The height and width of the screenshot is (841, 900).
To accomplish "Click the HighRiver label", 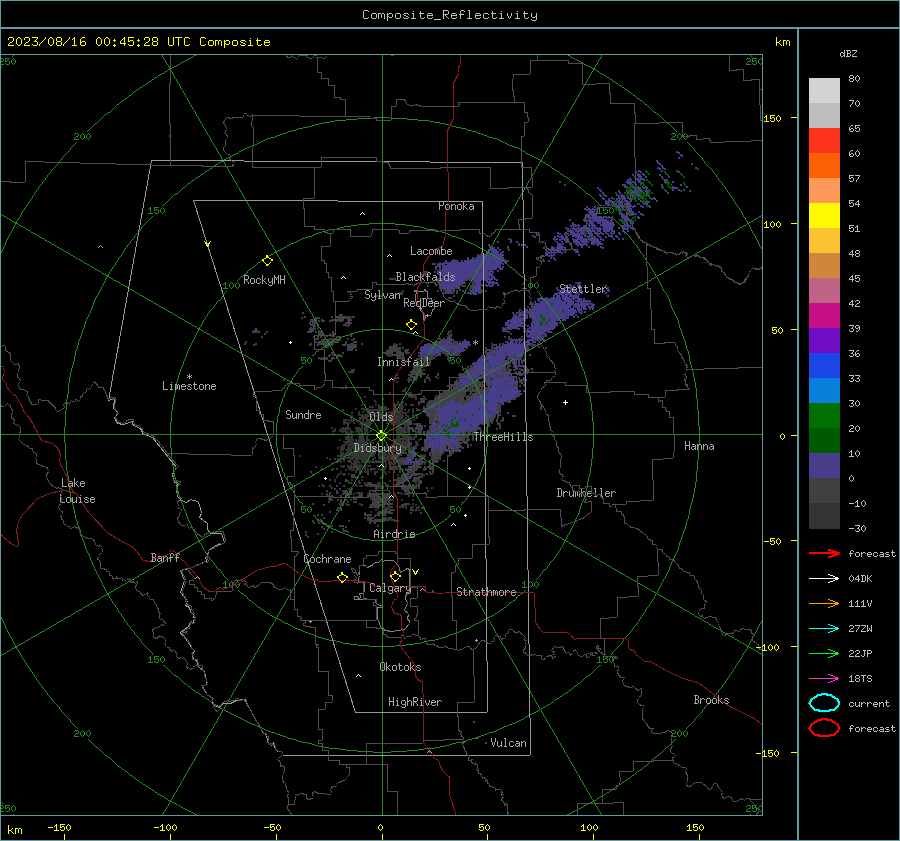I will (x=415, y=702).
